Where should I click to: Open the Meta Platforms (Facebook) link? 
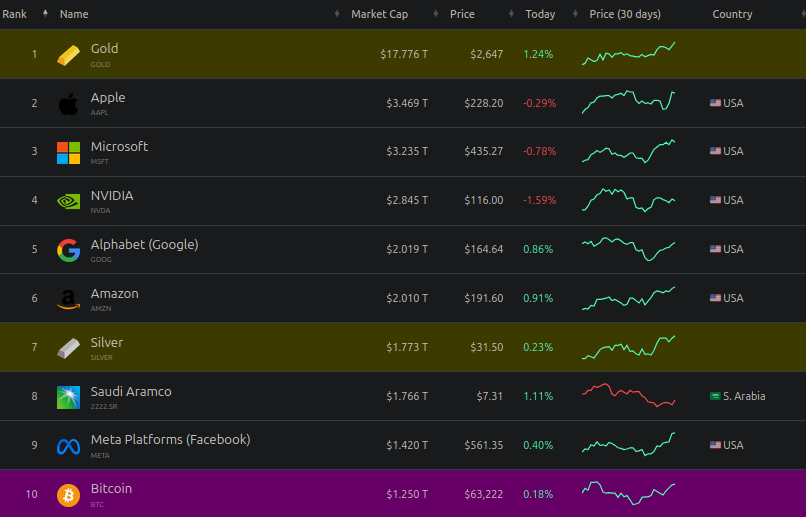click(170, 440)
